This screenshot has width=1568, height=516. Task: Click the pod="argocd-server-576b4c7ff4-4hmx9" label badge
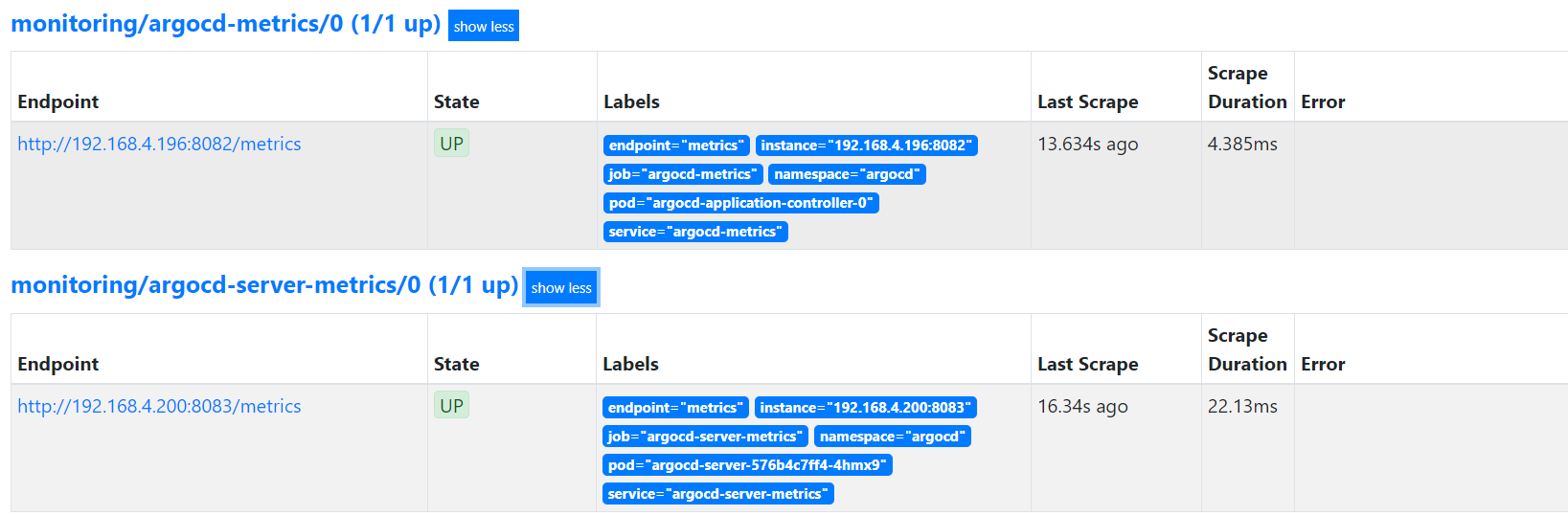(747, 465)
